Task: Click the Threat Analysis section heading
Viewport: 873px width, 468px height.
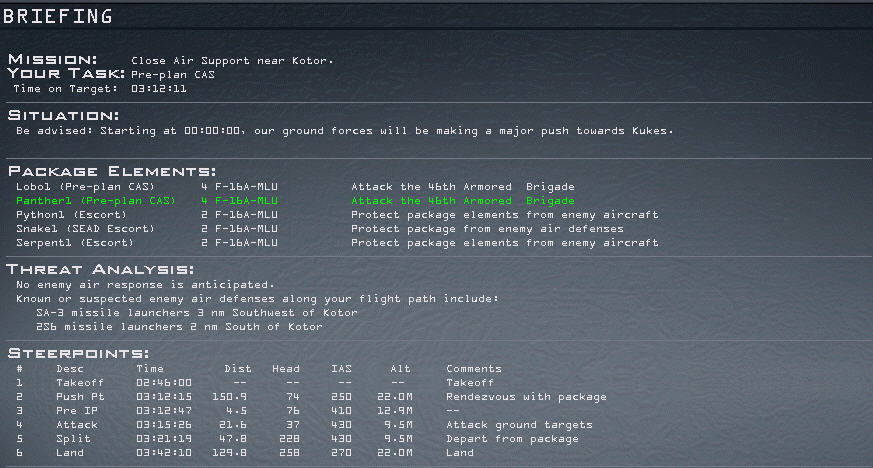Action: (x=99, y=269)
